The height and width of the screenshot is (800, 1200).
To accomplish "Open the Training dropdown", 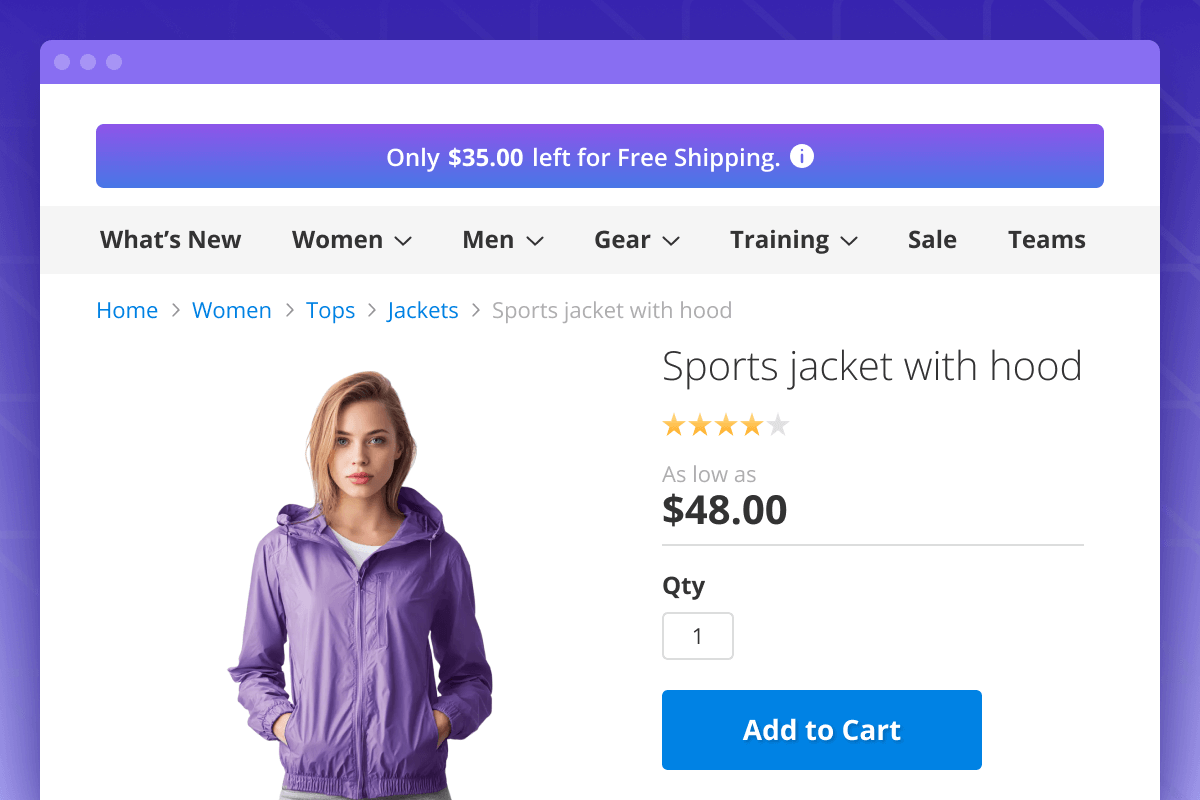I will tap(794, 240).
